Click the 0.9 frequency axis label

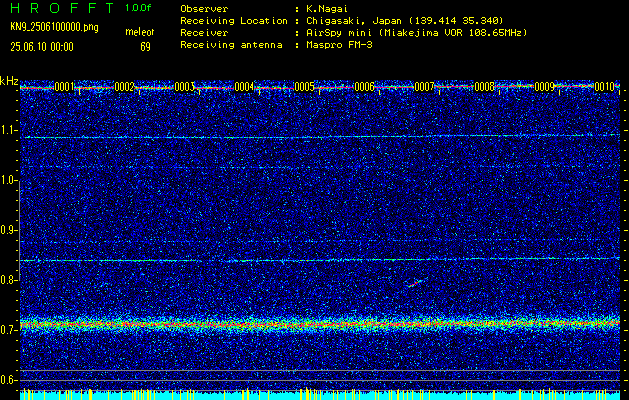(9, 230)
